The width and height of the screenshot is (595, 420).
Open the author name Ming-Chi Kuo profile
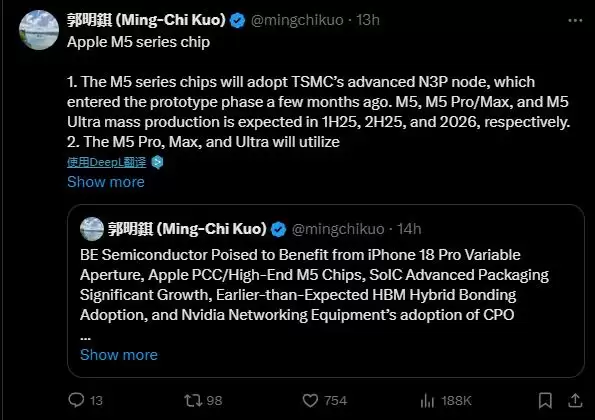(x=146, y=20)
